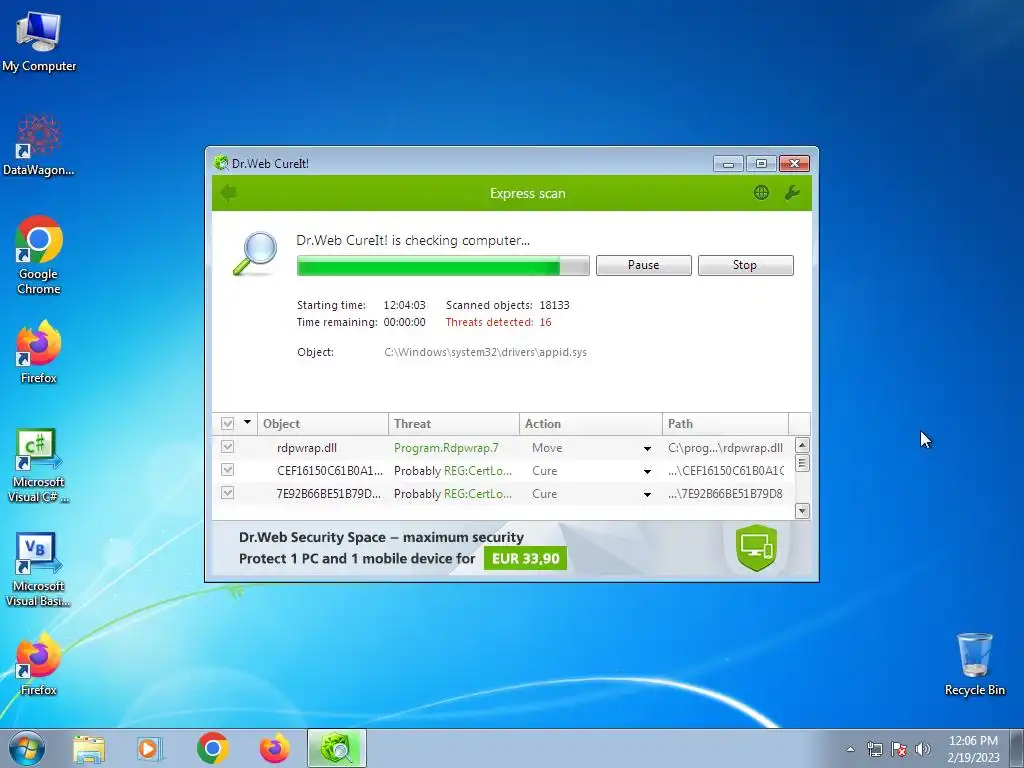
Task: Show hidden tray icons arrow
Action: (x=850, y=749)
